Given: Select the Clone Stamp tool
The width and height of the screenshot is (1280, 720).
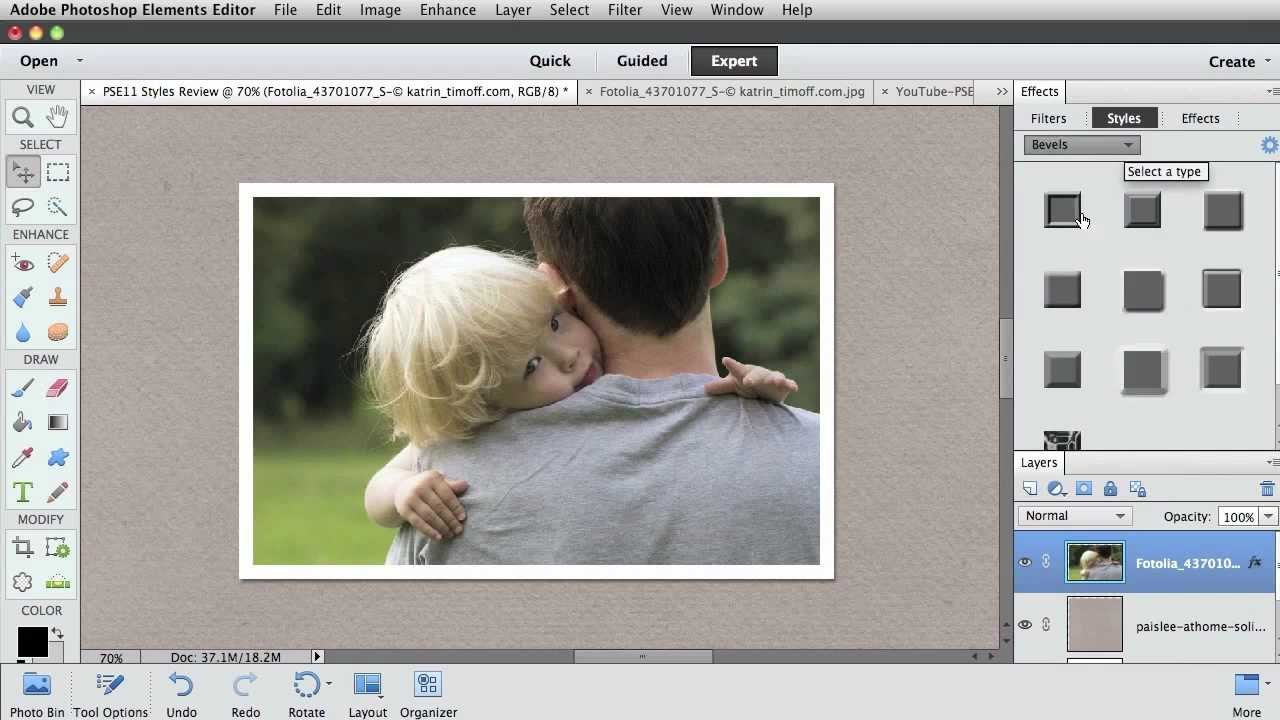Looking at the screenshot, I should pyautogui.click(x=58, y=298).
